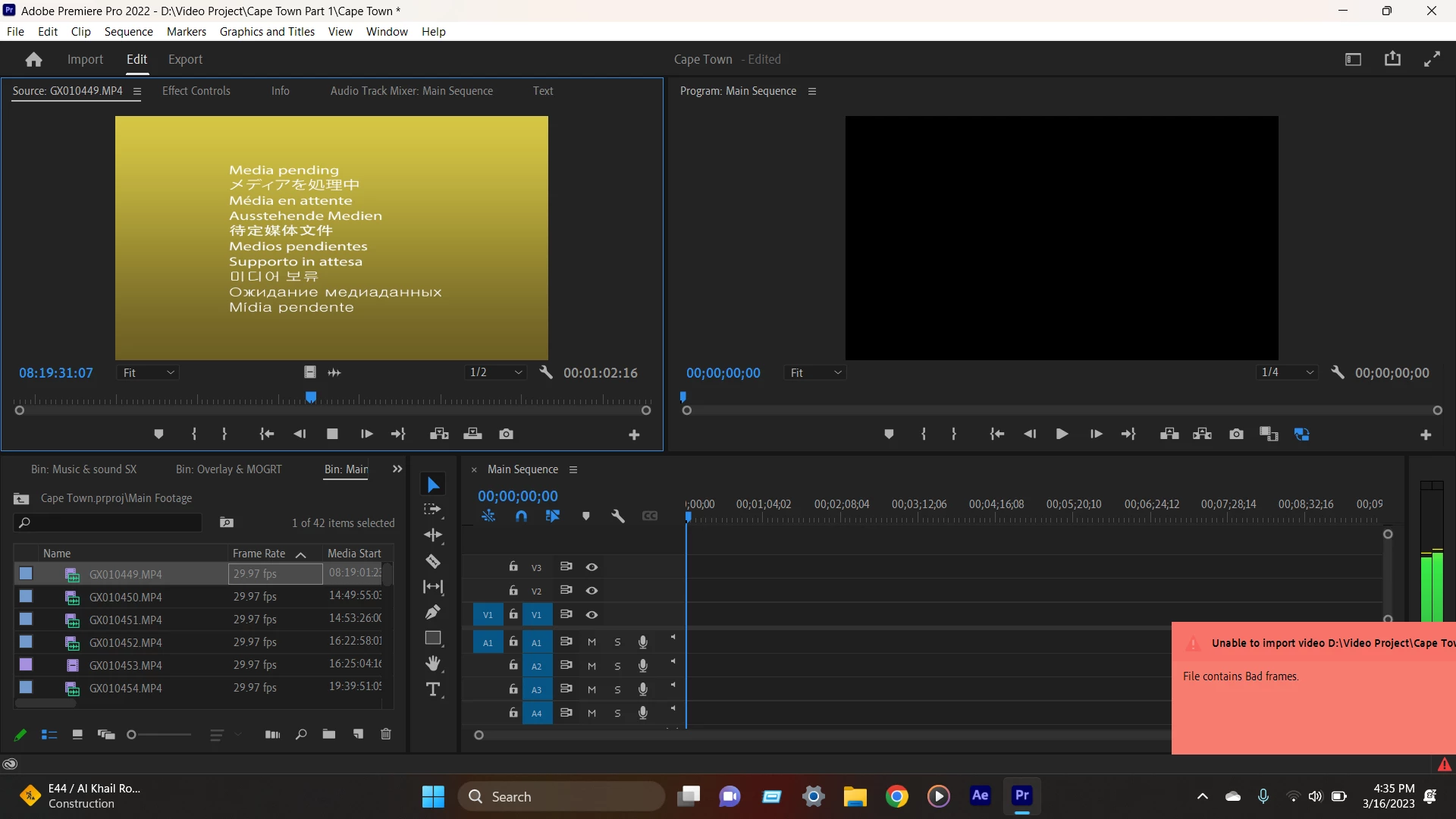Select the Razor tool

(433, 561)
